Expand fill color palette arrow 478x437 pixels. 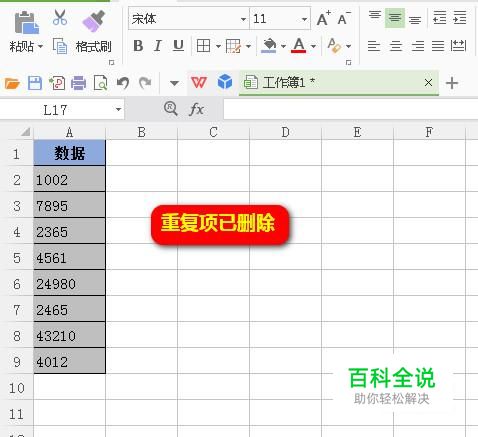(283, 46)
